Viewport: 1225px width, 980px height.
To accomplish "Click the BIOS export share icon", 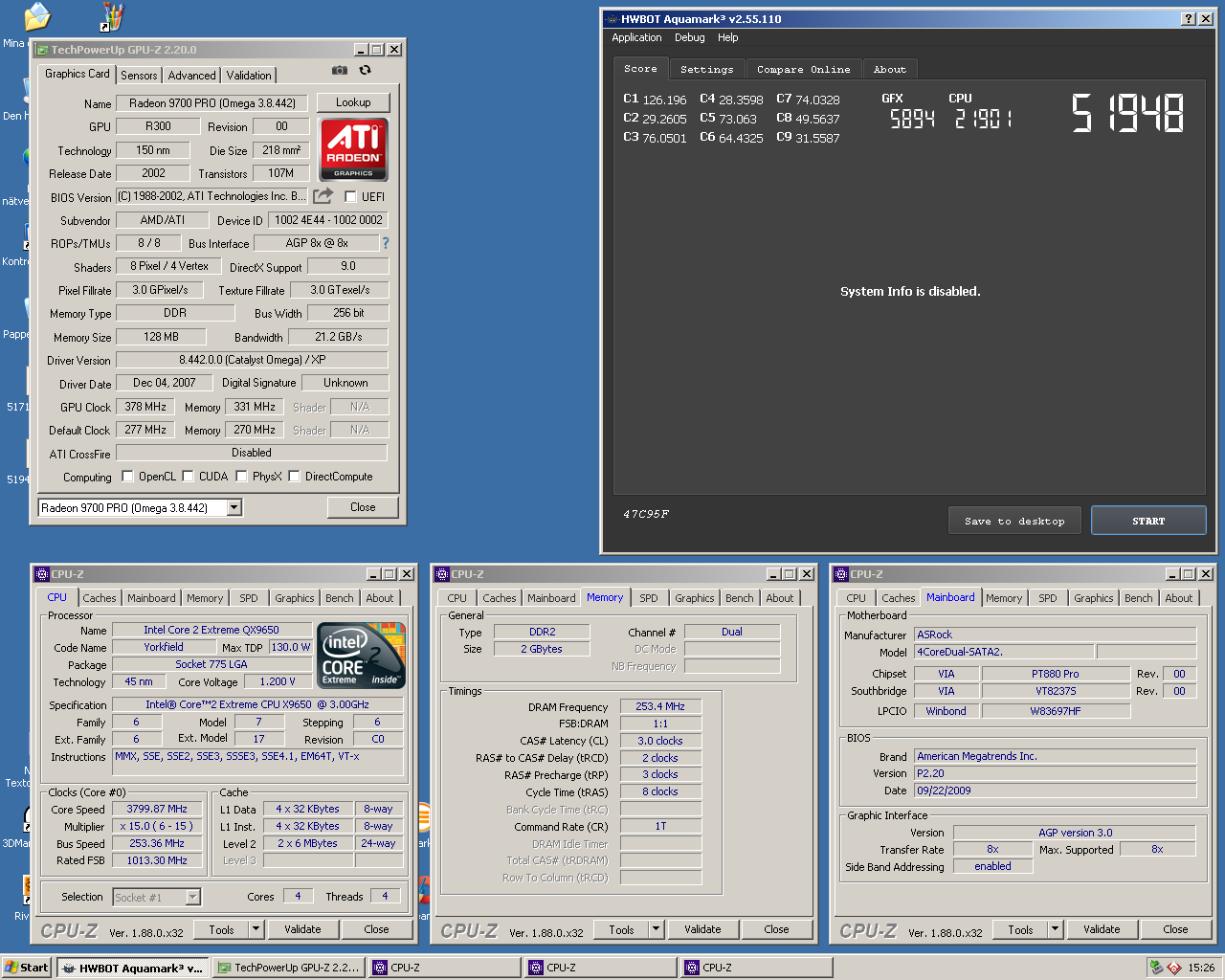I will (x=323, y=195).
